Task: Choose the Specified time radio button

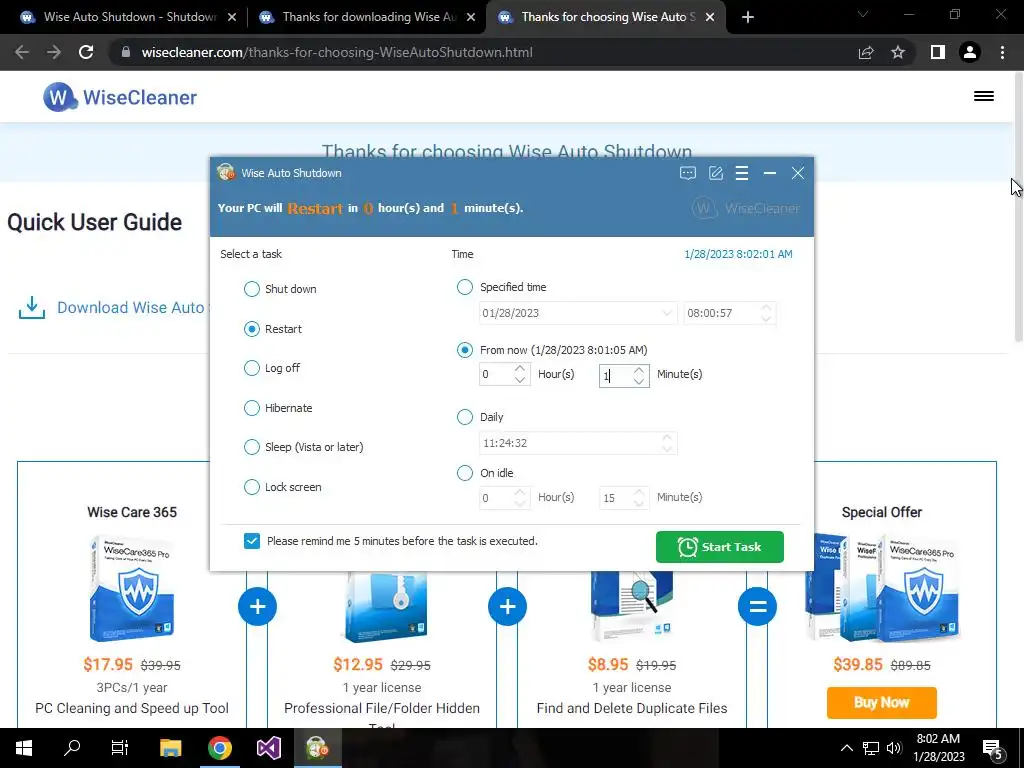Action: click(x=464, y=287)
